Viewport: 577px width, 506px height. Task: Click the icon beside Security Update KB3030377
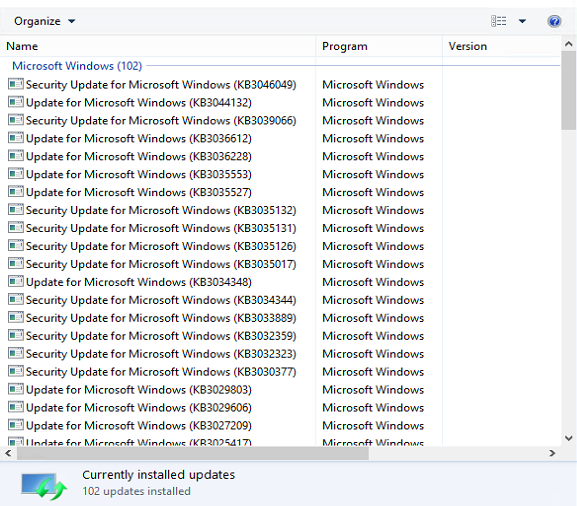(16, 371)
